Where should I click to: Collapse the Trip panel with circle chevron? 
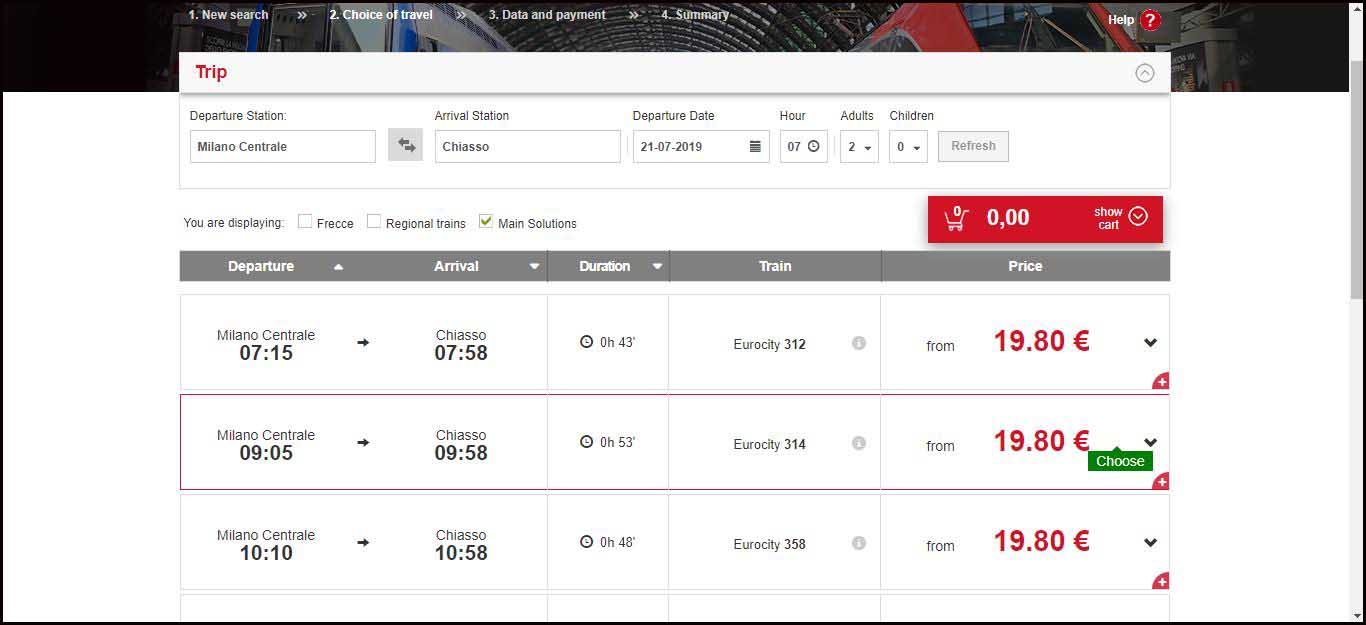click(1145, 73)
